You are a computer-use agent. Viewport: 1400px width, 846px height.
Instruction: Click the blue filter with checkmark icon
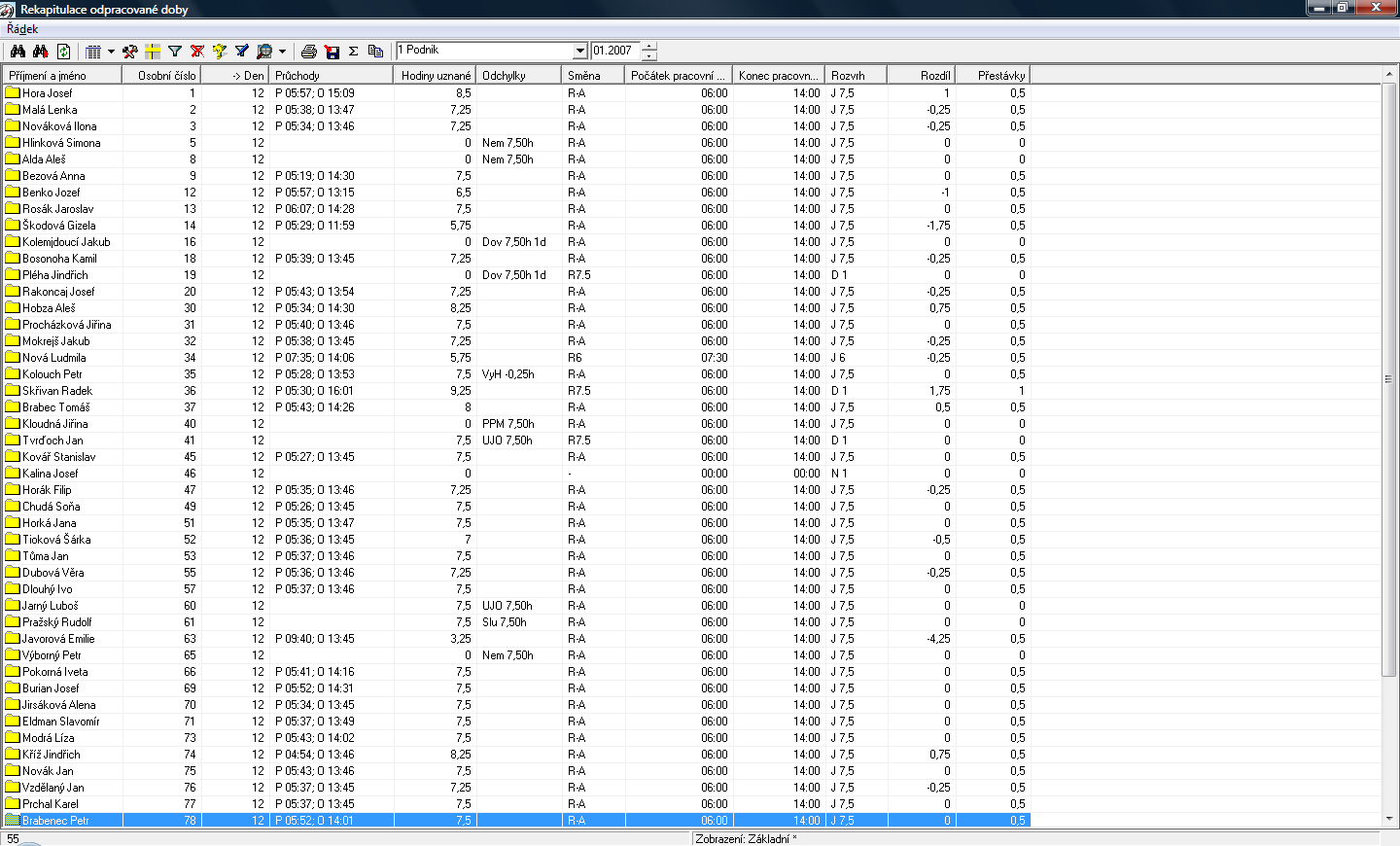pyautogui.click(x=242, y=52)
